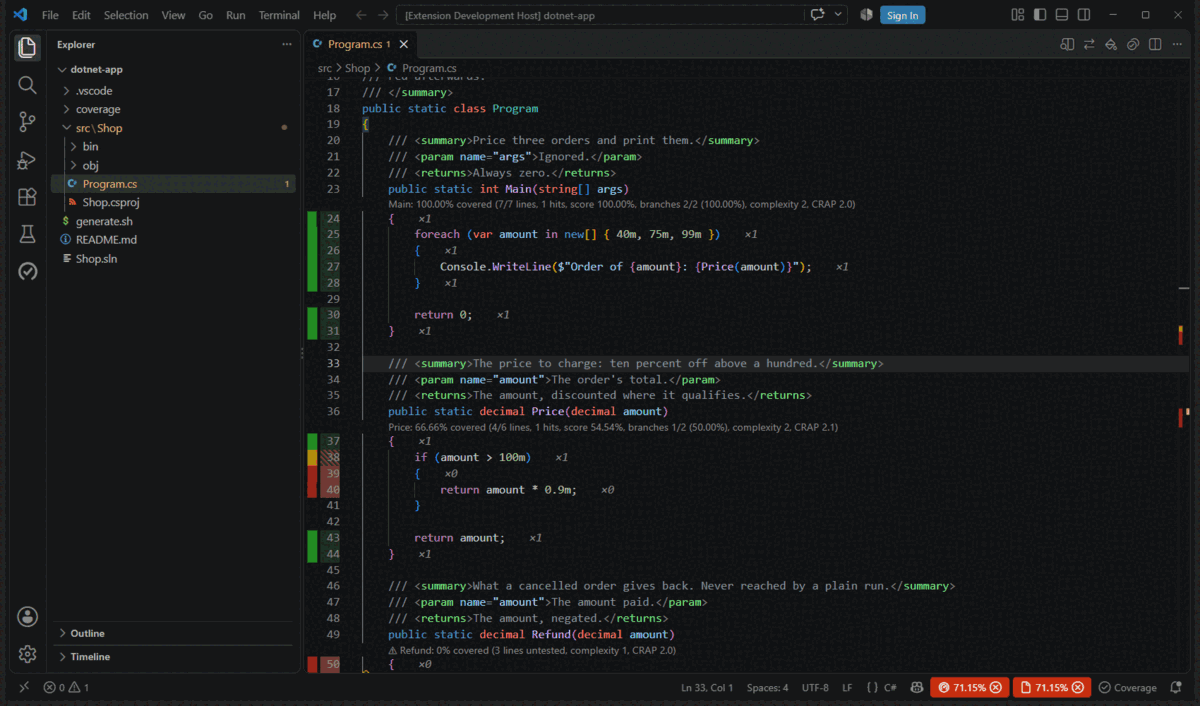Toggle Coverage in the status bar
Screen dimensions: 1200x706
[x=1128, y=688]
